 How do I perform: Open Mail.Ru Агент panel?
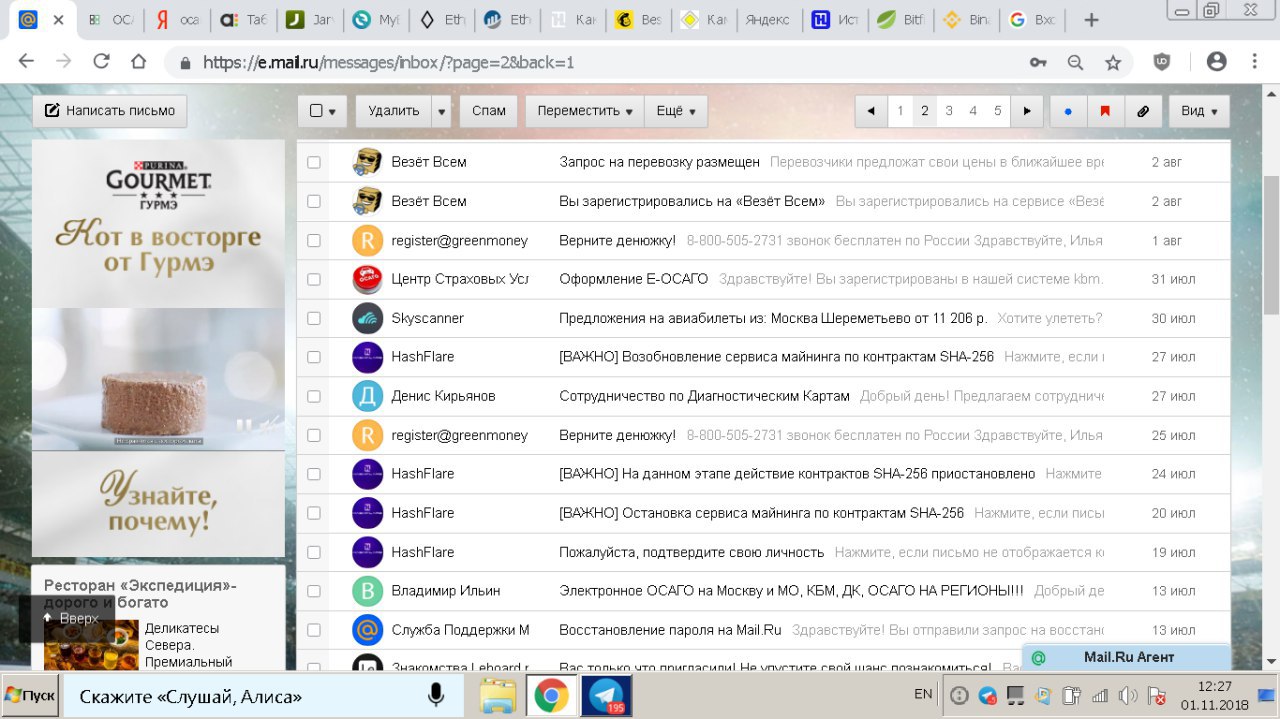[x=1126, y=658]
